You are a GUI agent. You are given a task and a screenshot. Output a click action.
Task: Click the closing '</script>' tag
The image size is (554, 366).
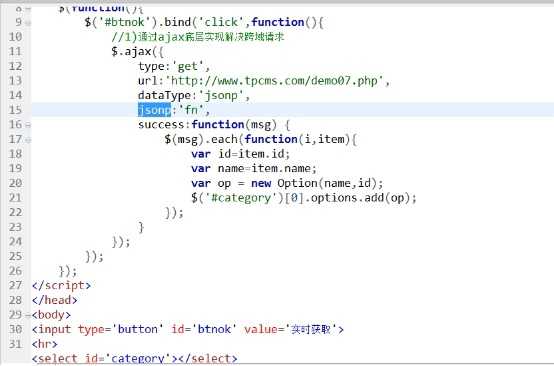coord(61,285)
